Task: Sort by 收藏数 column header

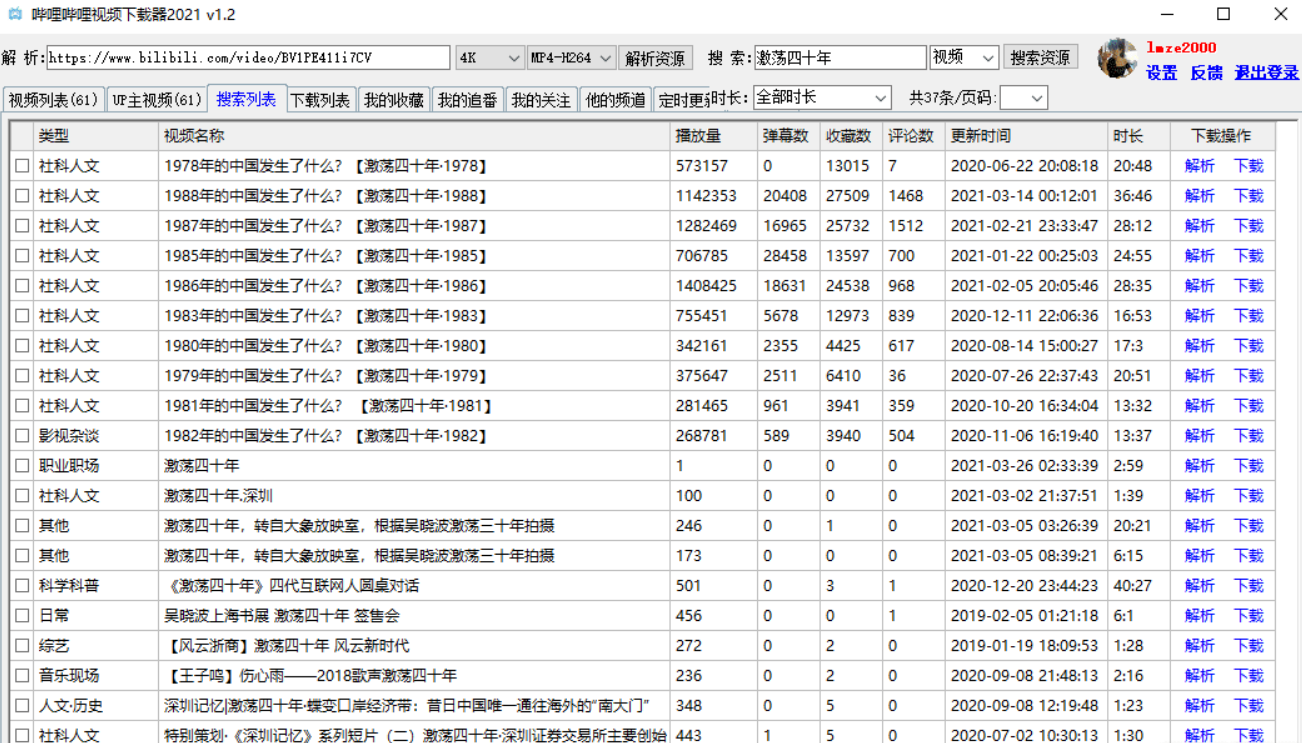Action: 851,136
